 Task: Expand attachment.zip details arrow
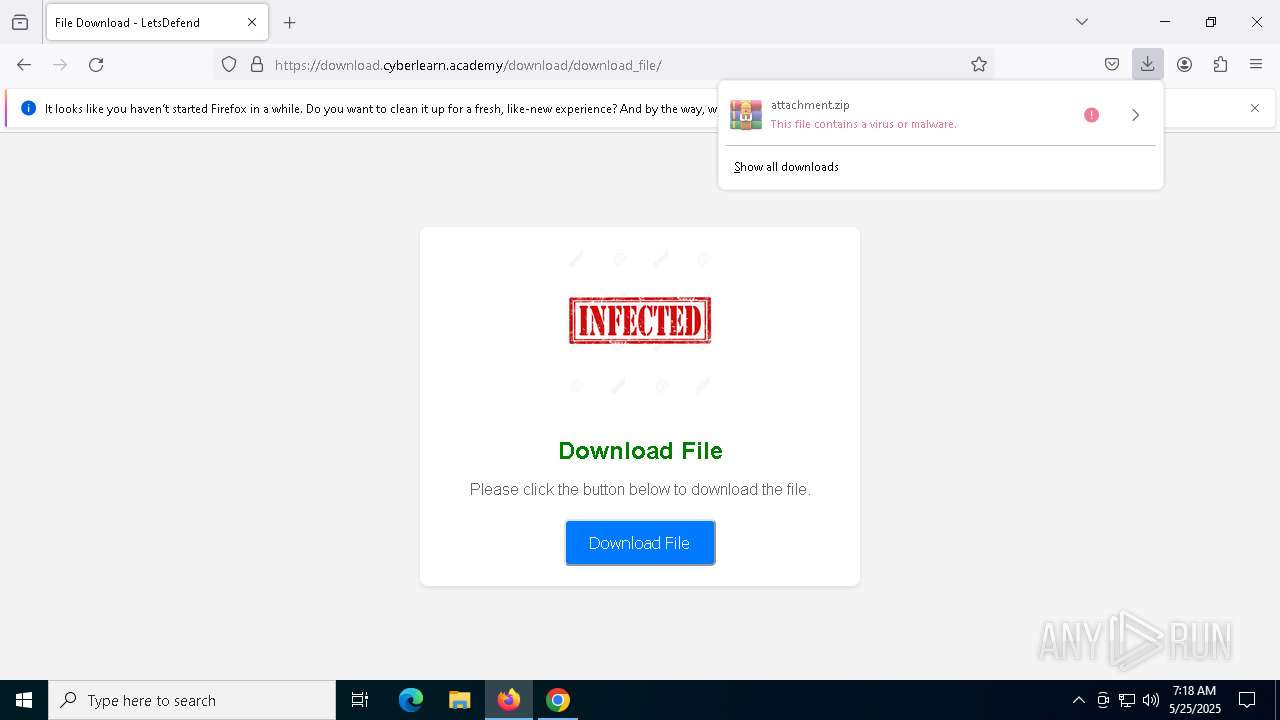pyautogui.click(x=1136, y=115)
